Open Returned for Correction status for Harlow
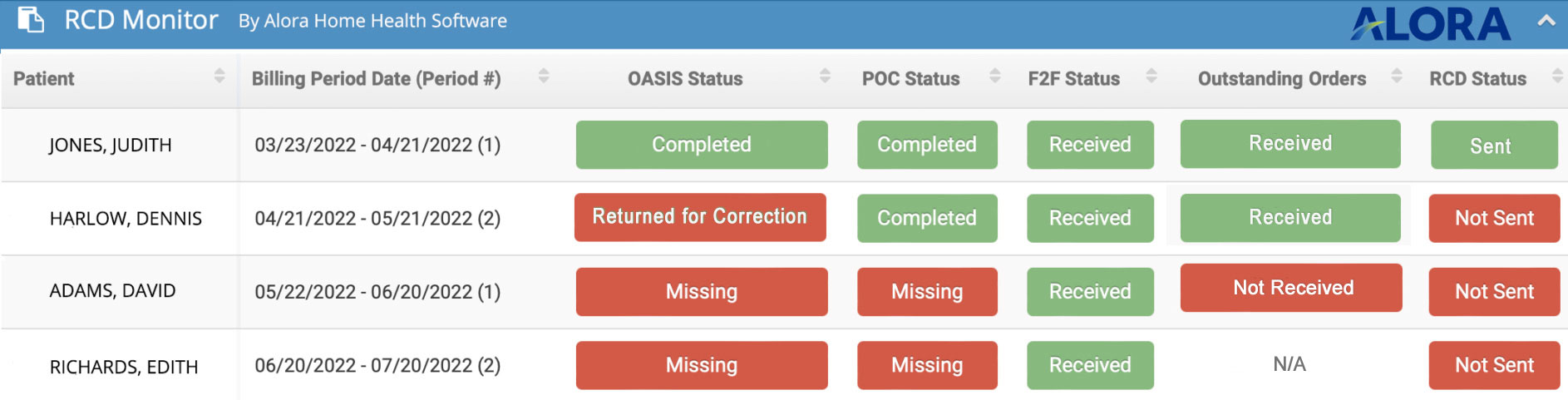Screen dimensions: 1568x400 click(x=700, y=217)
